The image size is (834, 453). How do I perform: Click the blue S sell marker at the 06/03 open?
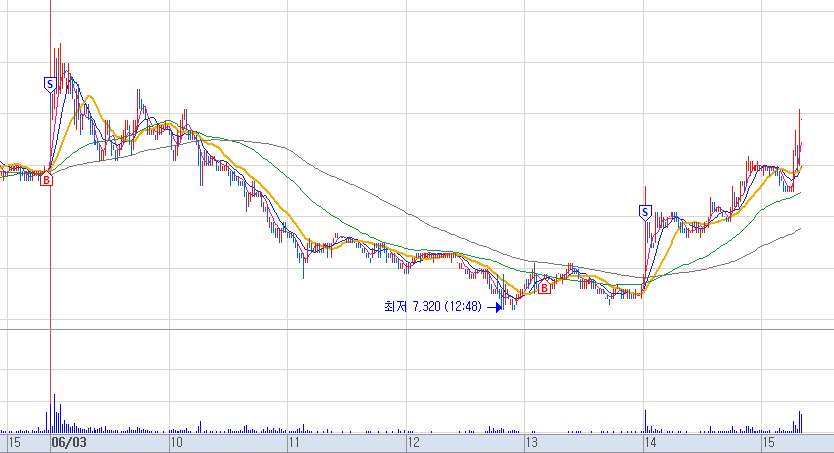pos(50,84)
